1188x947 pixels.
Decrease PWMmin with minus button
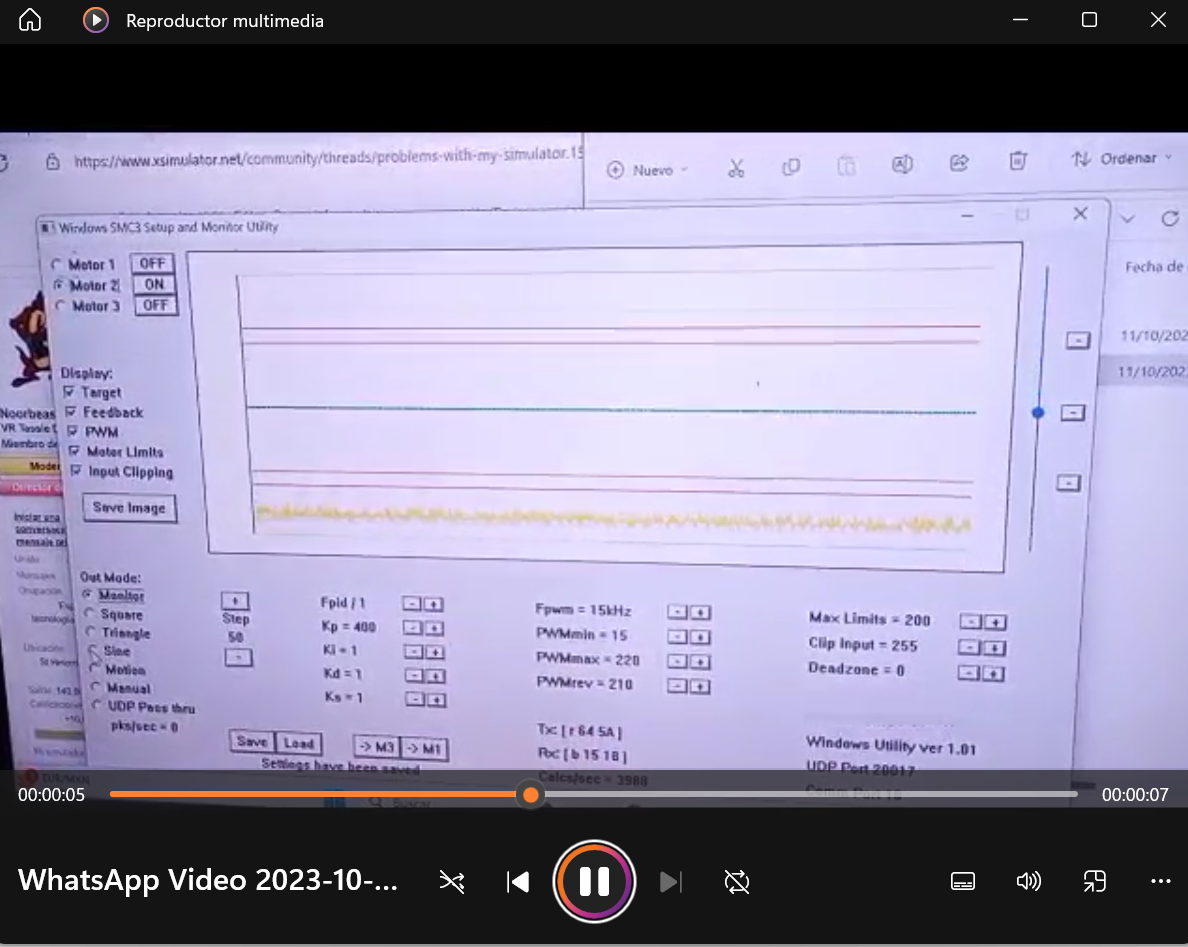pos(678,637)
